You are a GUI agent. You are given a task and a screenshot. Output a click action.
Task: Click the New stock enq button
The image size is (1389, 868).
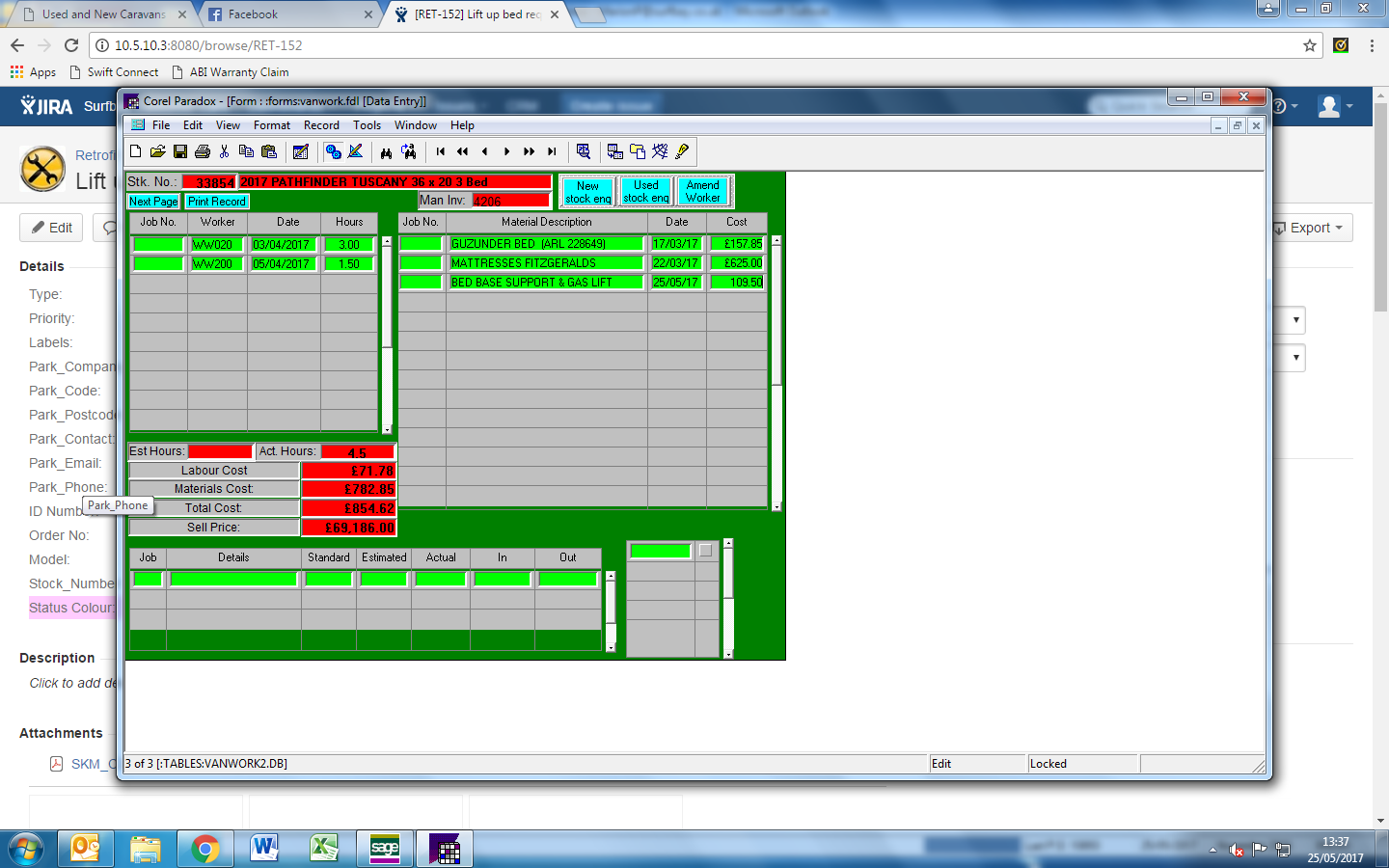[587, 192]
